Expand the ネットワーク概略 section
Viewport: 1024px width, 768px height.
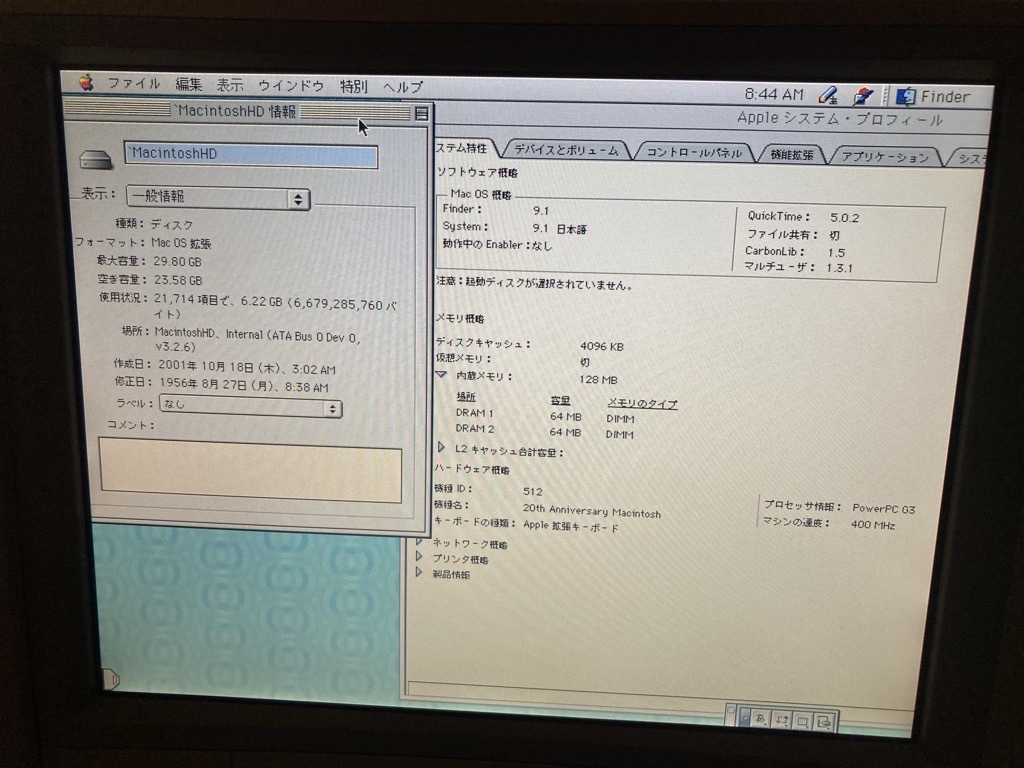[419, 542]
